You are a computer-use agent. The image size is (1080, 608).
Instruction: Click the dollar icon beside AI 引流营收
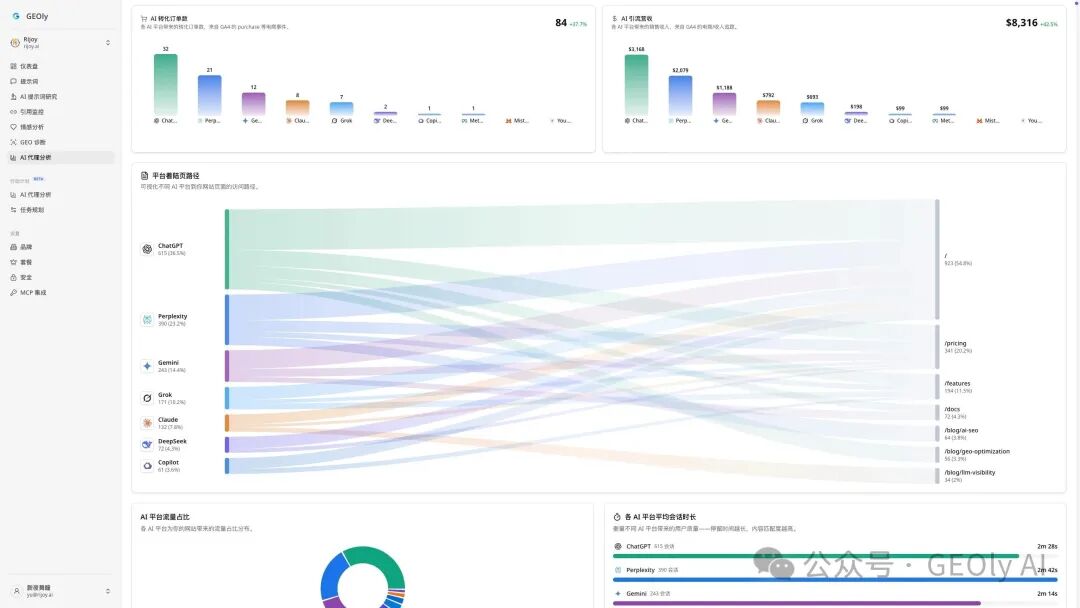click(614, 19)
